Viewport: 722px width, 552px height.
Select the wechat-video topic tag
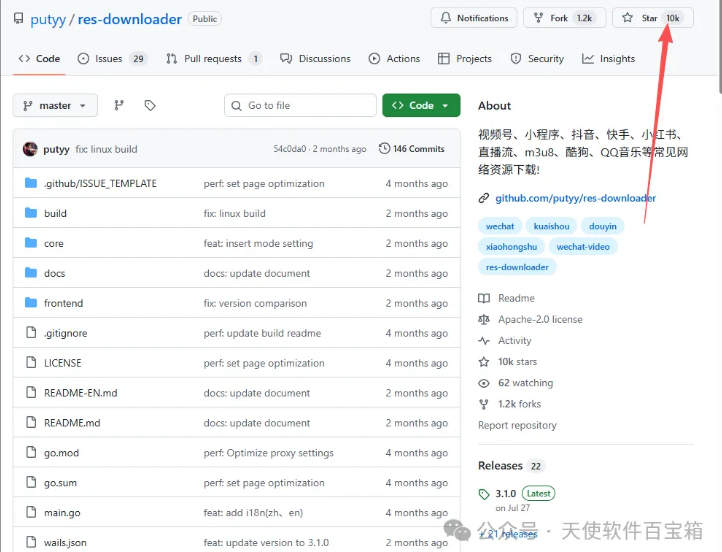coord(583,246)
